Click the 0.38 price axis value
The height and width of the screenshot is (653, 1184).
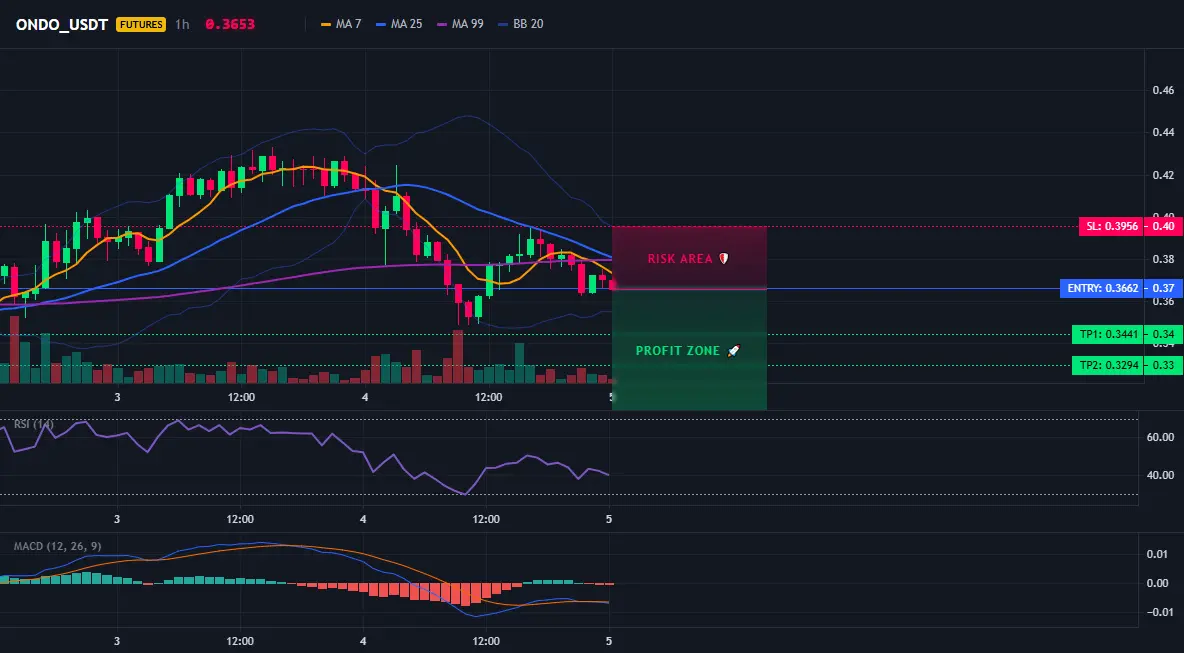[1163, 259]
